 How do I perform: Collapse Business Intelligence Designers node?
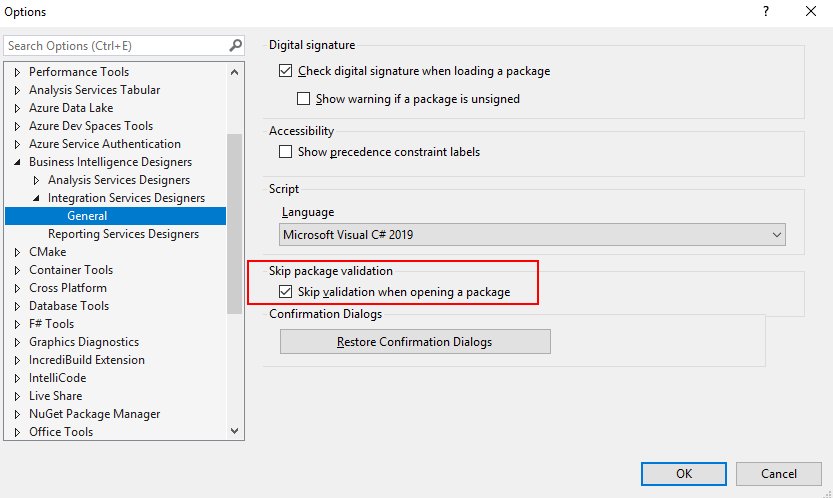[x=17, y=162]
